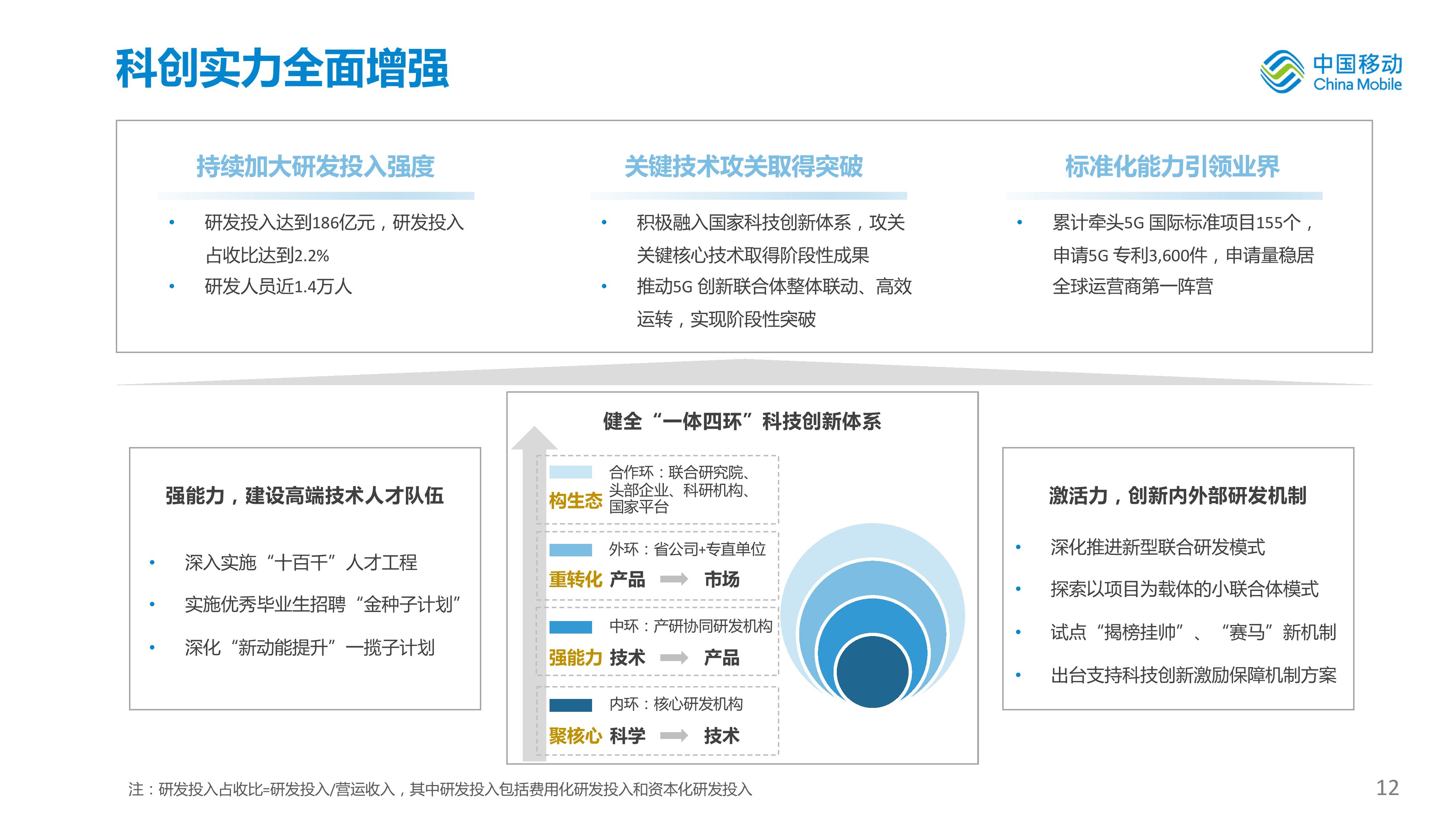The height and width of the screenshot is (819, 1456).
Task: Click text 全球运营商第一阵营
Action: pos(1133,287)
